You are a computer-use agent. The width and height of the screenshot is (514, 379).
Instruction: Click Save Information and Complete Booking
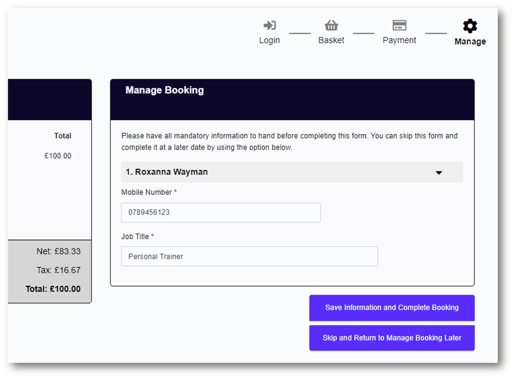coord(392,308)
